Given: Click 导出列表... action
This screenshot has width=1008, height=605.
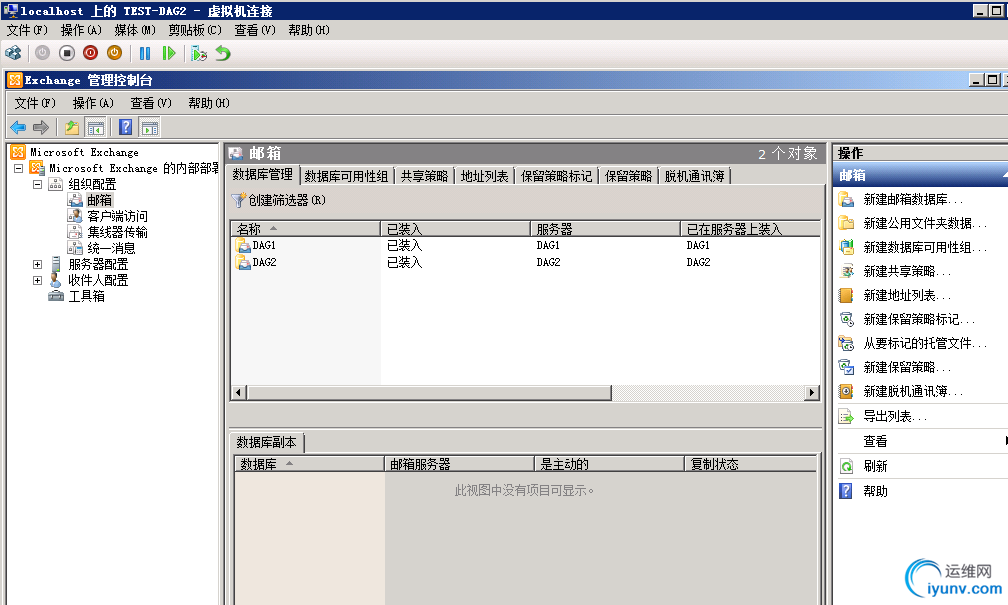Looking at the screenshot, I should (x=895, y=417).
